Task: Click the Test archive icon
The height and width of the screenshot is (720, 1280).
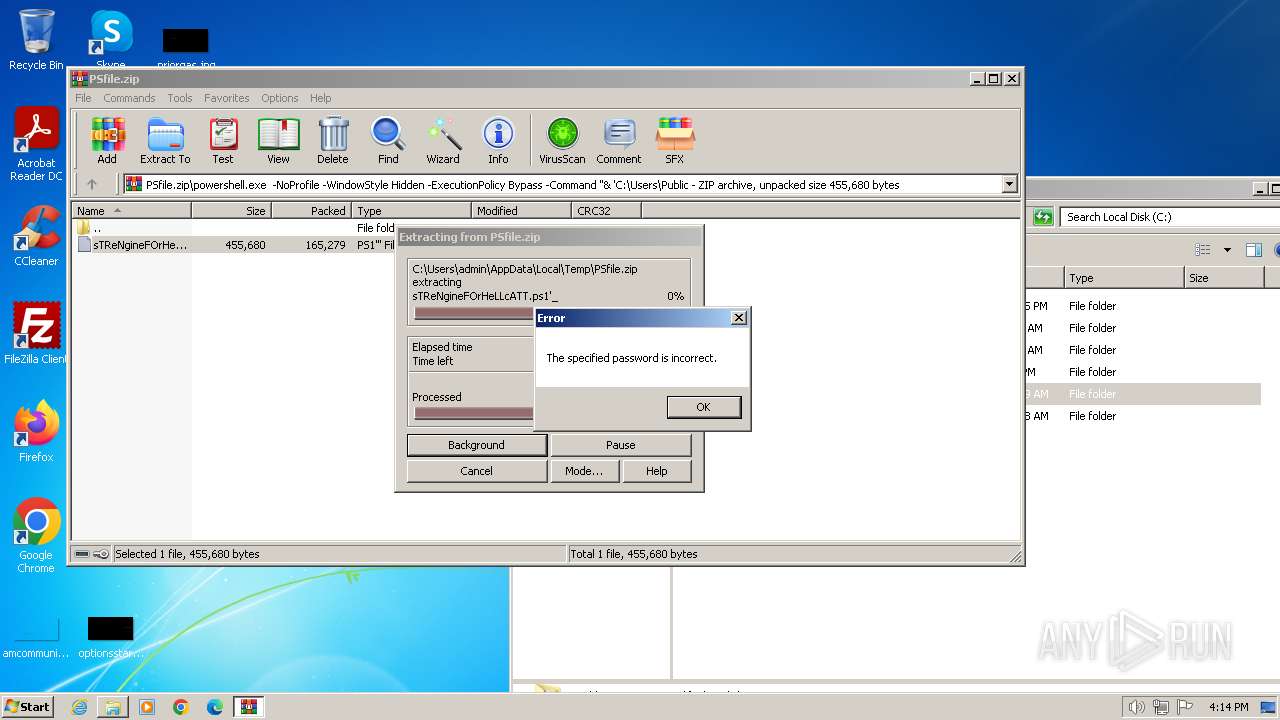Action: [223, 141]
